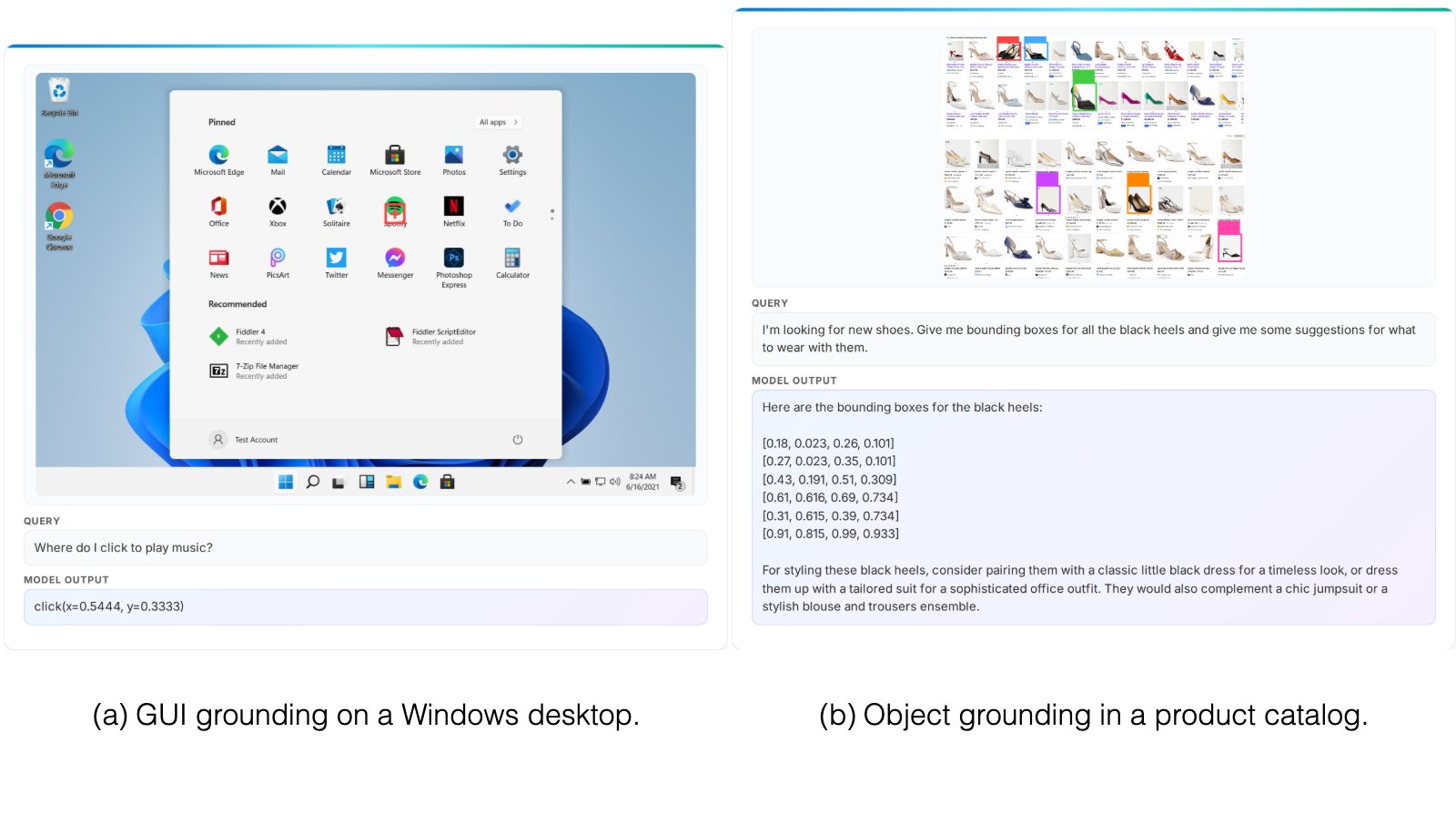
Task: Open Search from the taskbar
Action: [x=312, y=483]
